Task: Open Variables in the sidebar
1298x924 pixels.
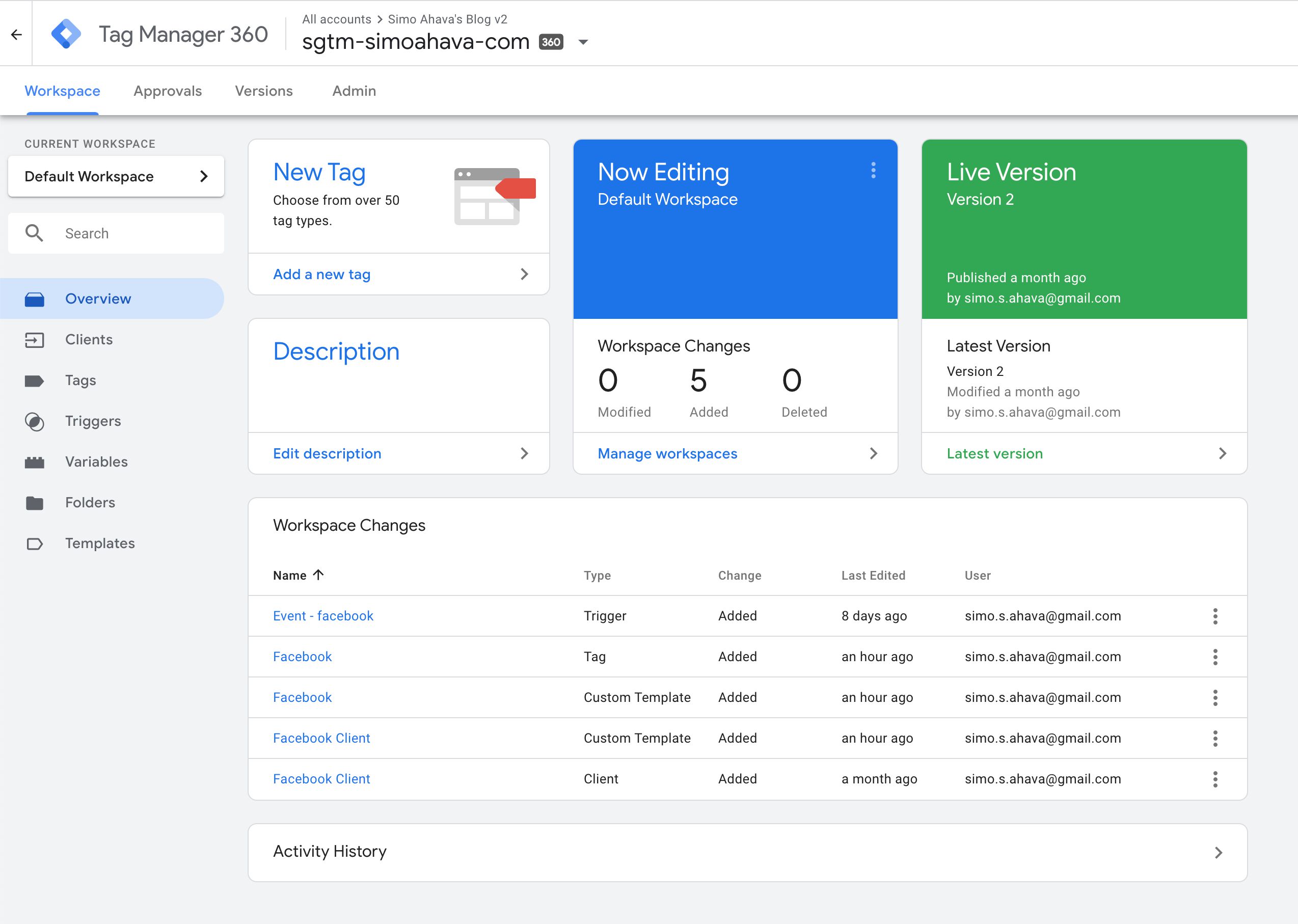Action: (96, 461)
